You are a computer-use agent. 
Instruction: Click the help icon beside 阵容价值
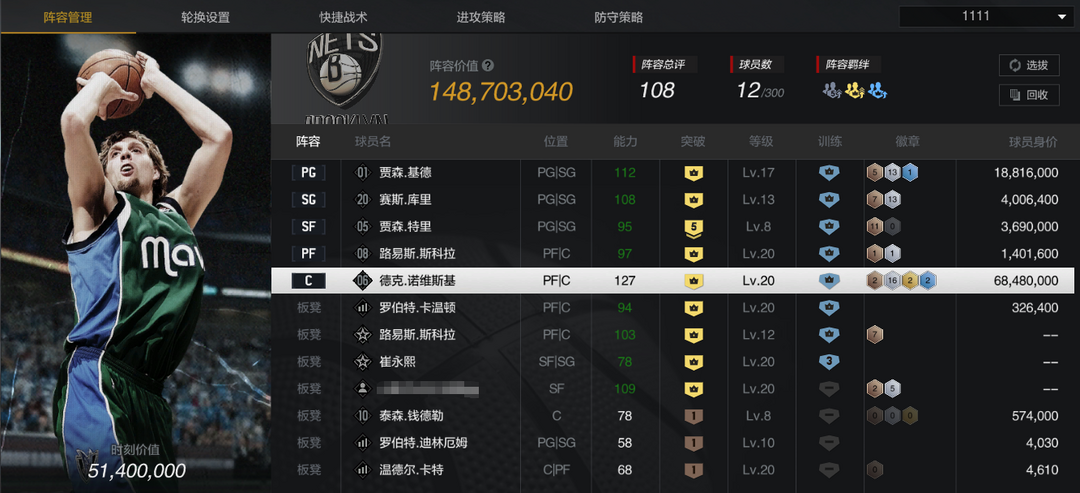pyautogui.click(x=488, y=66)
